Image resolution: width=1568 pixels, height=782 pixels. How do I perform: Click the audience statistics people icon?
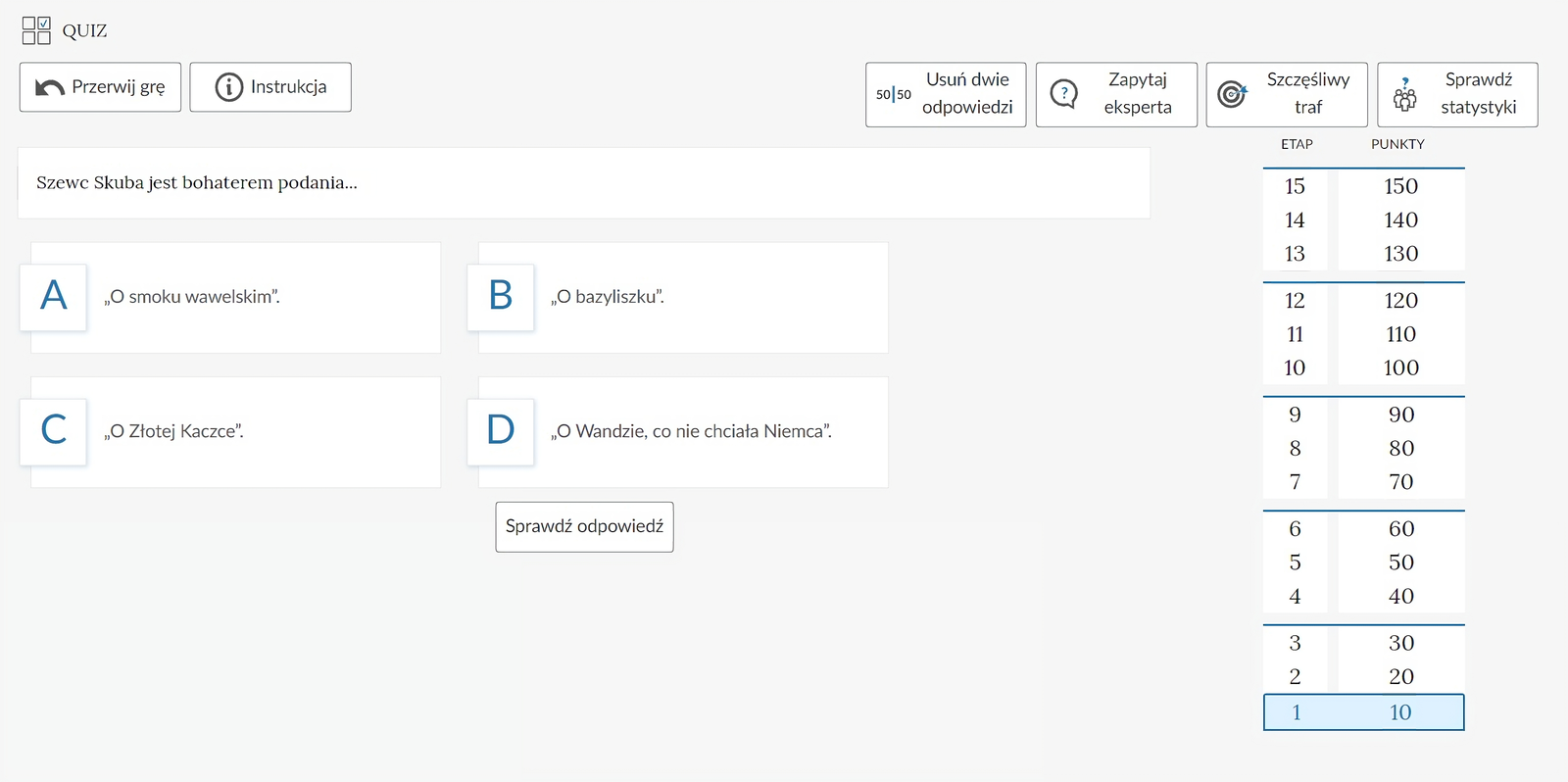click(x=1404, y=95)
